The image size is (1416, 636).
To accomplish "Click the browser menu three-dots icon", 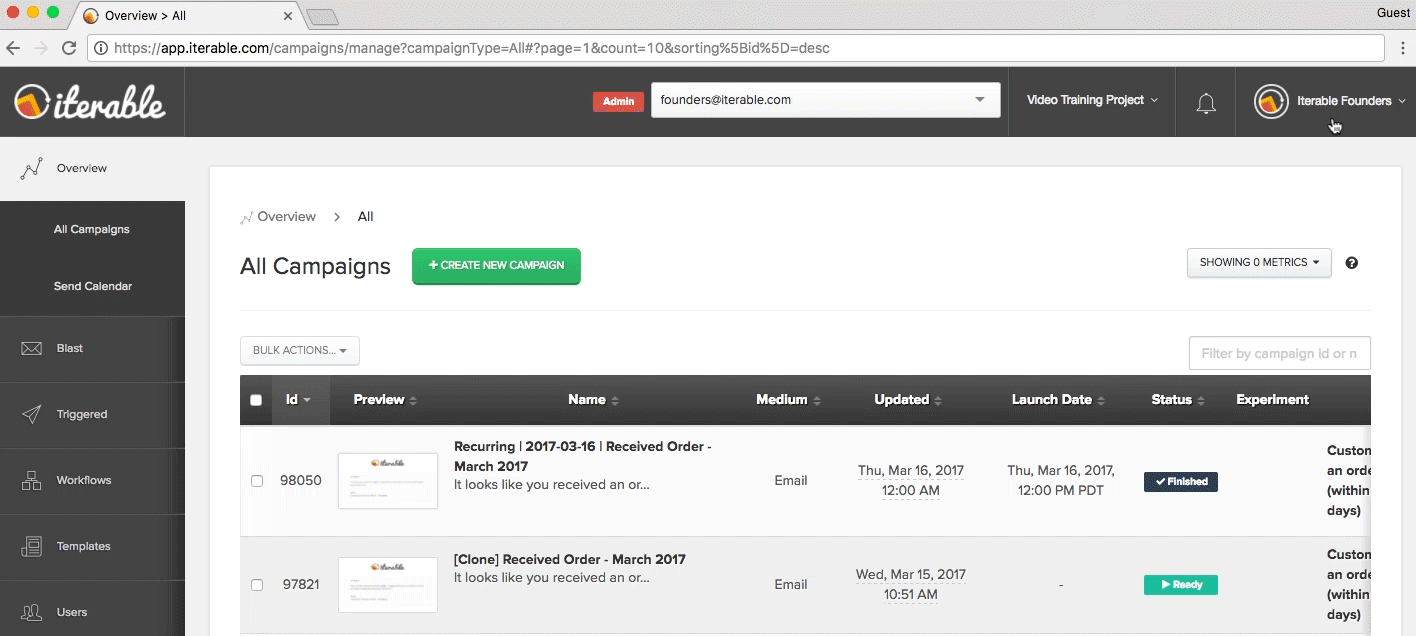I will coord(1401,47).
